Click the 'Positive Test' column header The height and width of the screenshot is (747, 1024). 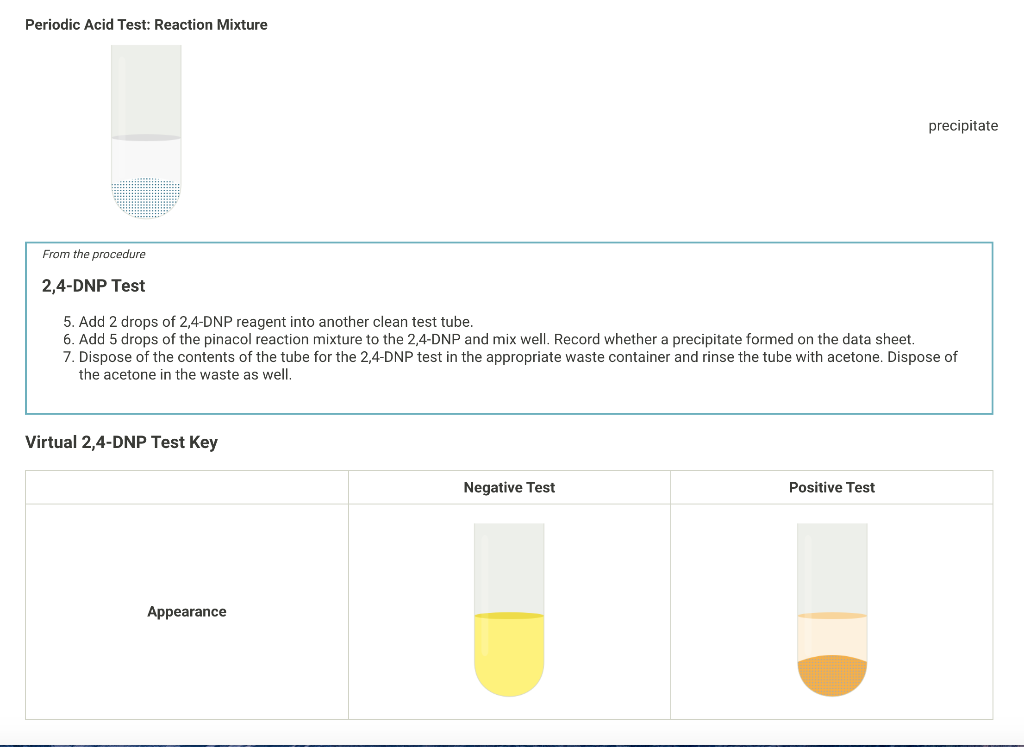click(x=832, y=487)
